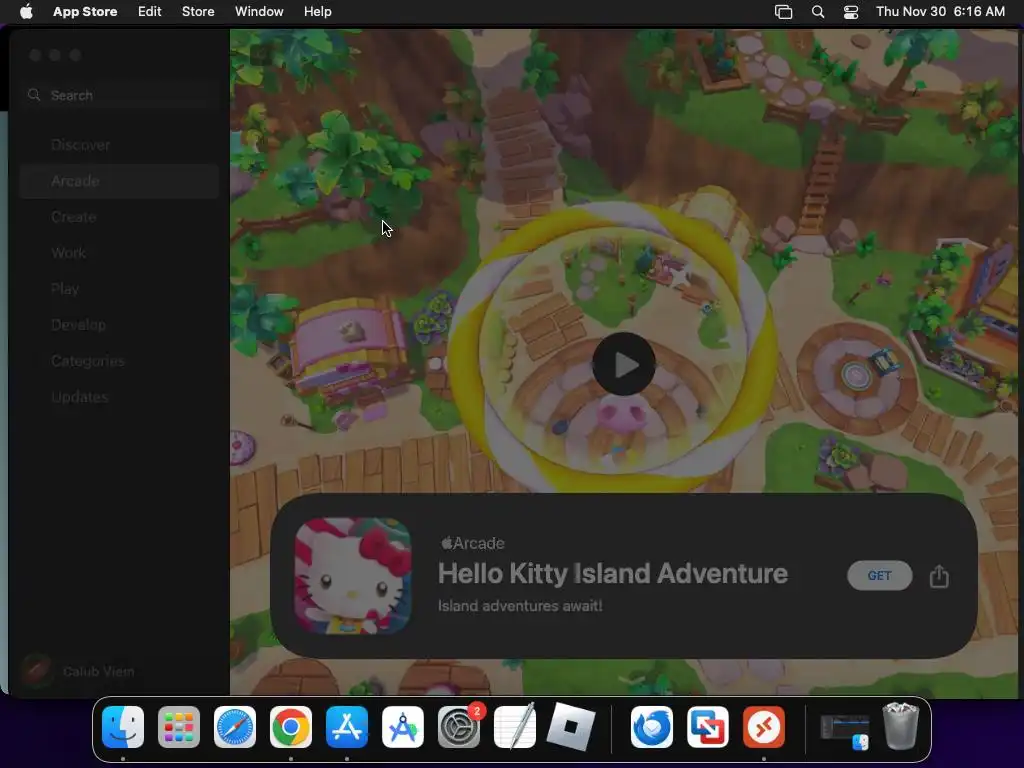Screen dimensions: 1024x768
Task: Open the Apple menu
Action: [26, 11]
